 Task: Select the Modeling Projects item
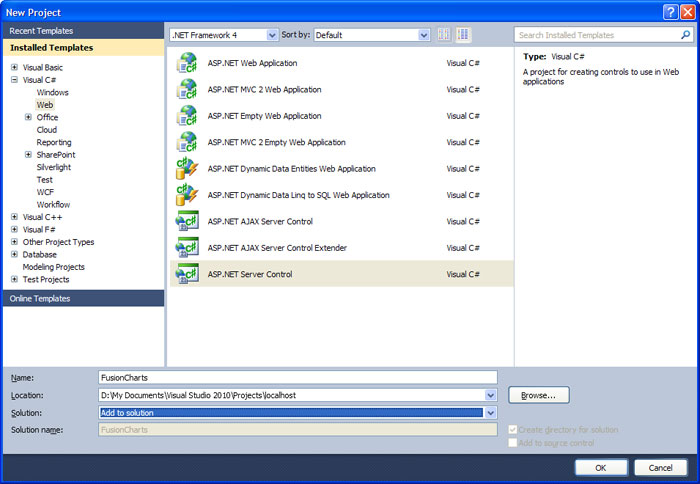(x=54, y=267)
